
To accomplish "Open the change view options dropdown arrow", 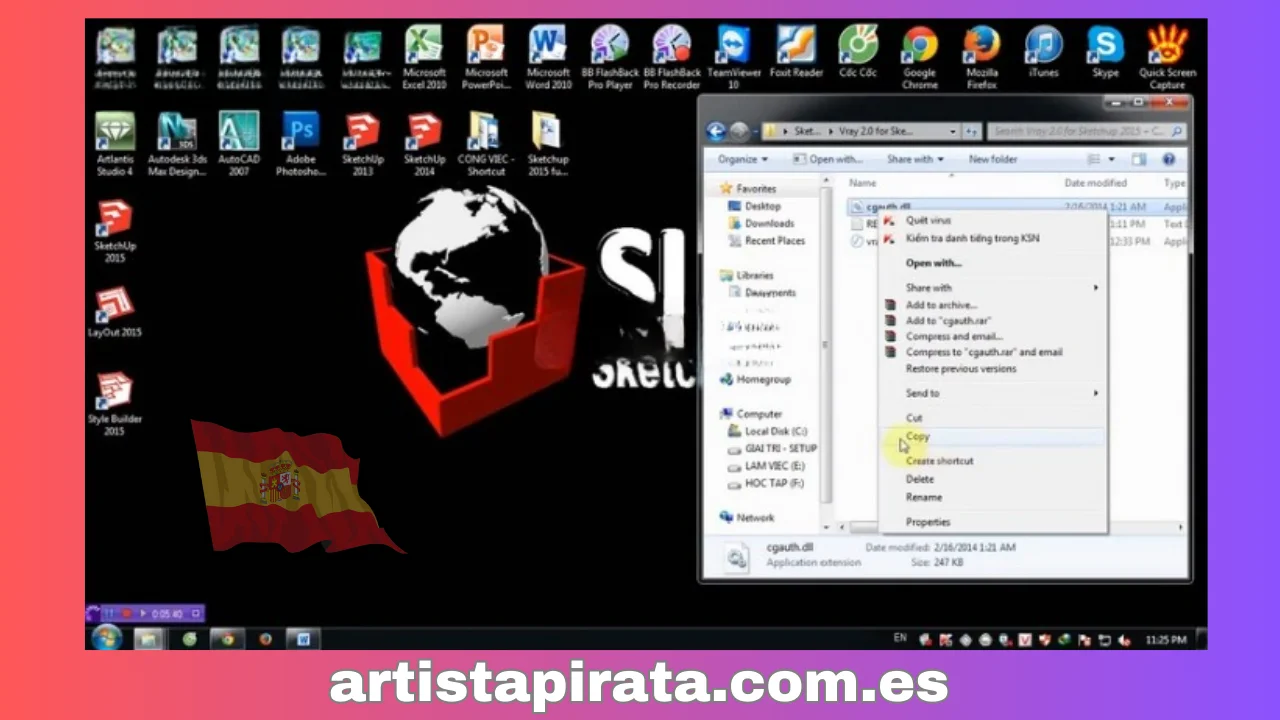I will coord(1111,159).
